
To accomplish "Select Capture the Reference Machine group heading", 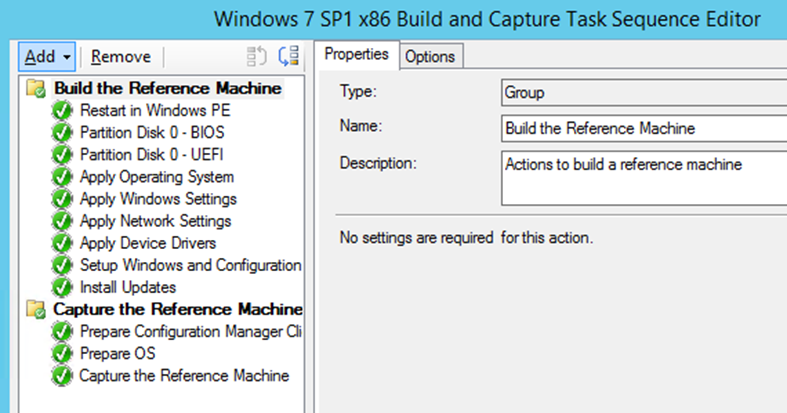I will 178,309.
